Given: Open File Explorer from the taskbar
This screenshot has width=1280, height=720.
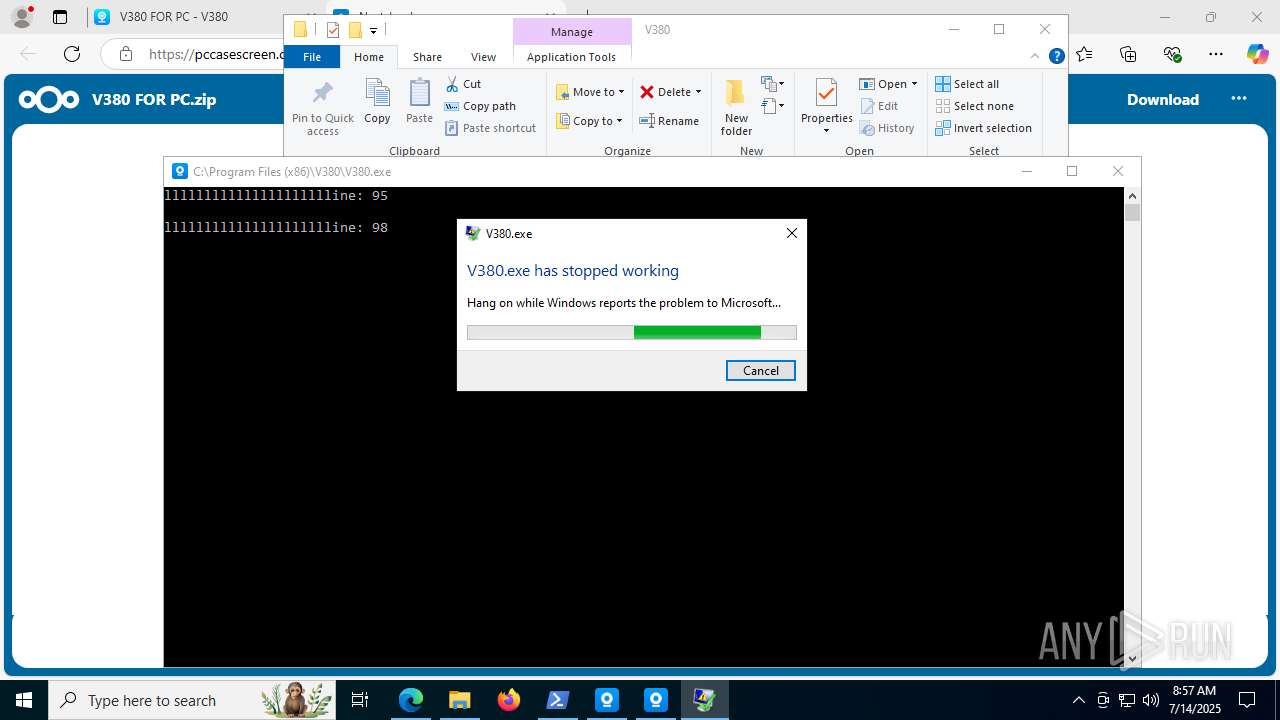Looking at the screenshot, I should (459, 700).
